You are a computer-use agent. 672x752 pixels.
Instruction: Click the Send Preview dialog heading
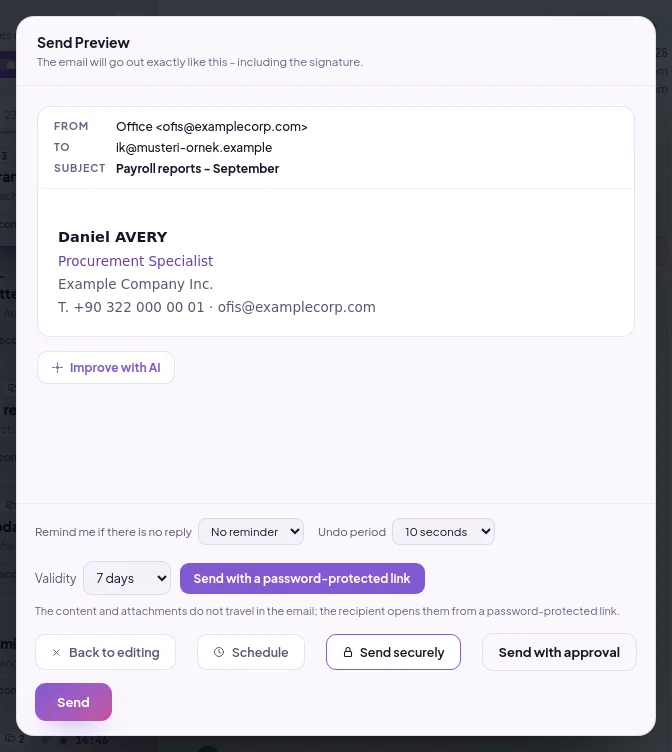pyautogui.click(x=83, y=43)
